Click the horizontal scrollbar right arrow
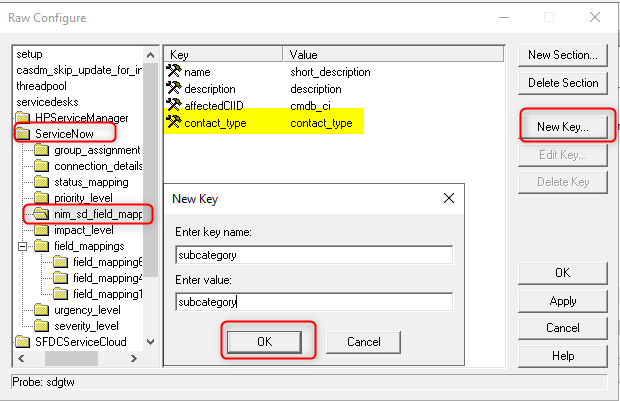Image resolution: width=620 pixels, height=401 pixels. pos(134,358)
